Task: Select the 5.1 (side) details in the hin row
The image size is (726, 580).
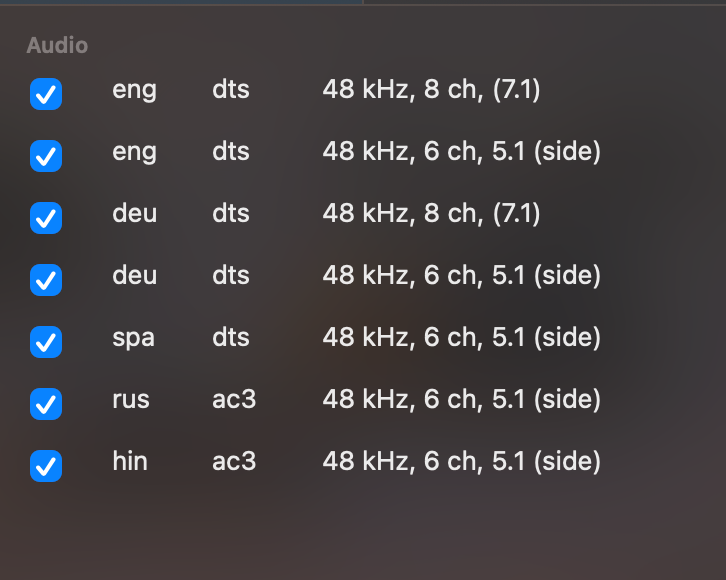Action: pos(462,462)
